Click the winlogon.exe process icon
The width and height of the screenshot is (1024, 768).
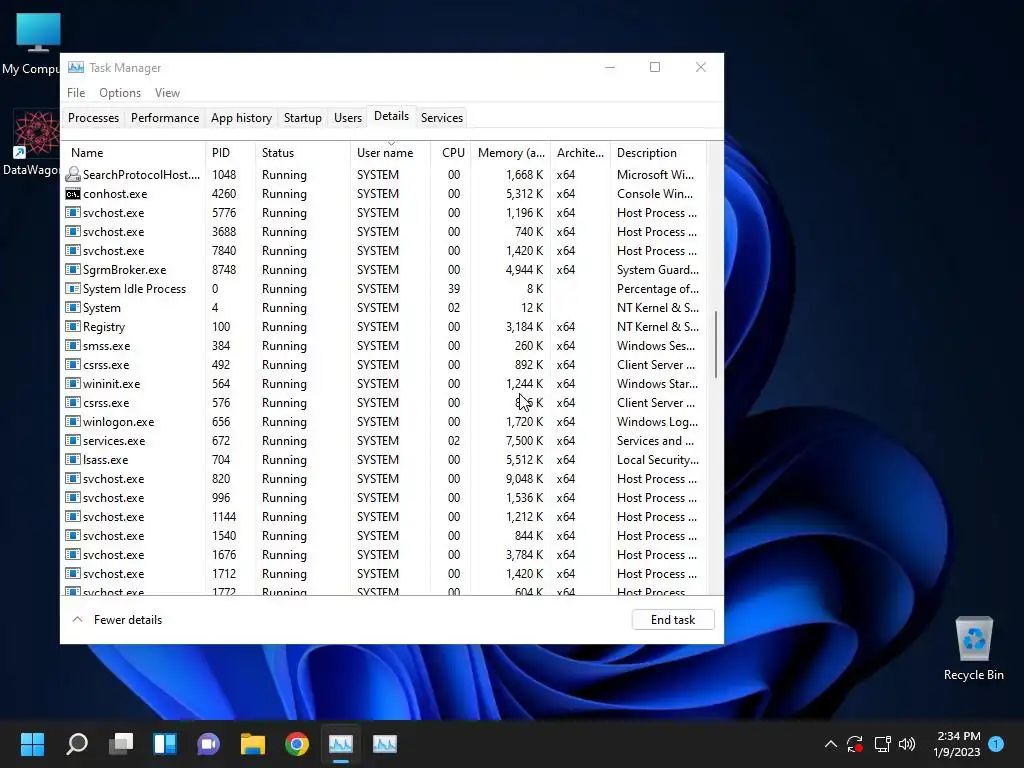[x=73, y=421]
